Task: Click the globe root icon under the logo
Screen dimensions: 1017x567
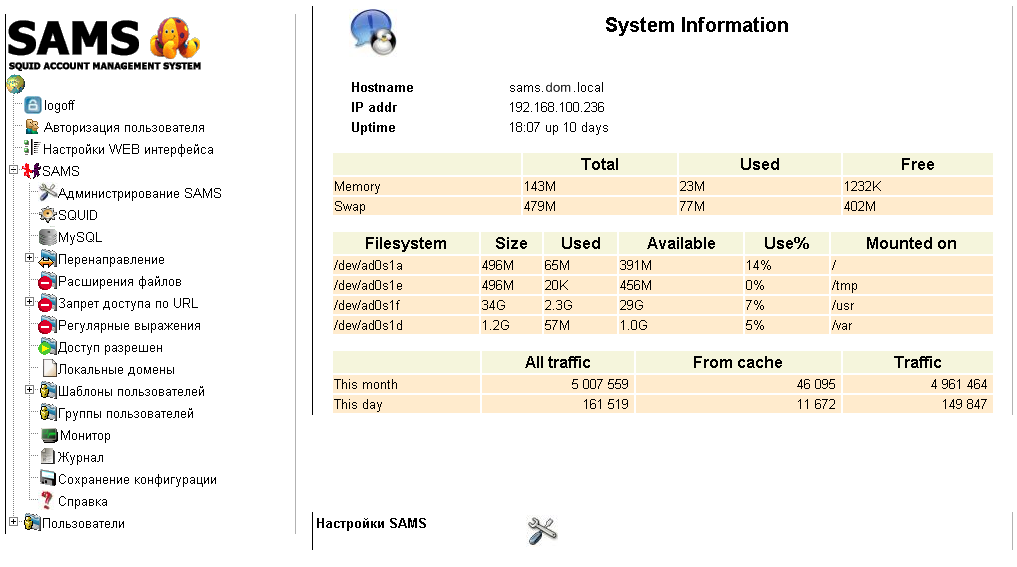Action: [16, 84]
